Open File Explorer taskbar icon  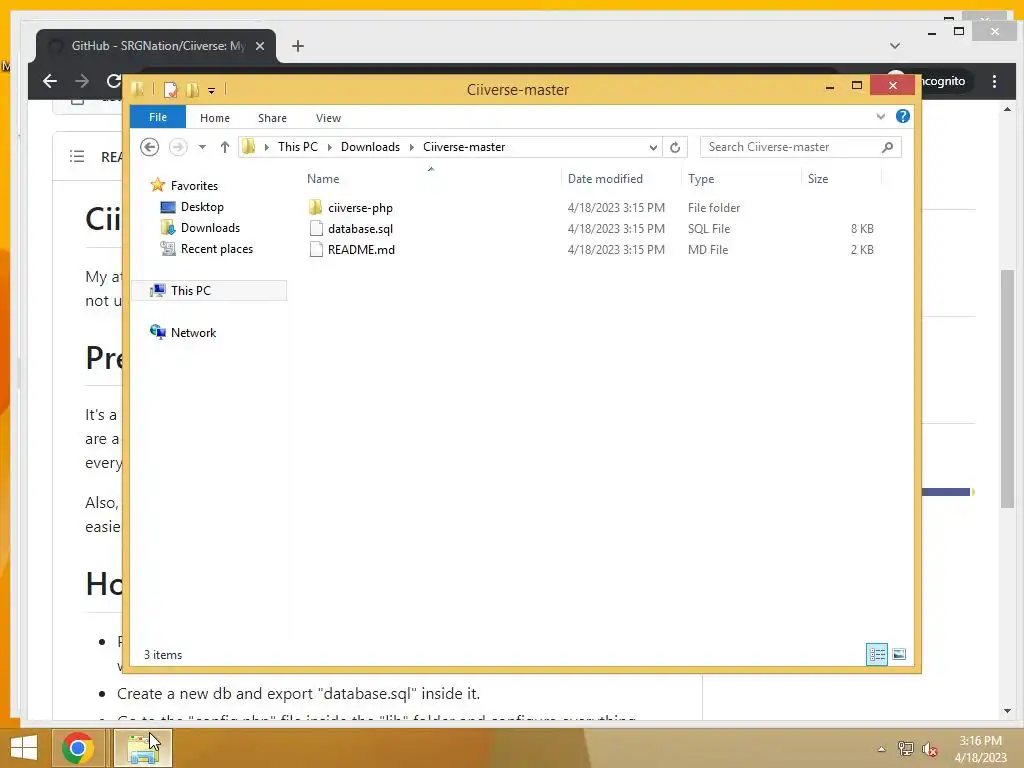pyautogui.click(x=143, y=748)
